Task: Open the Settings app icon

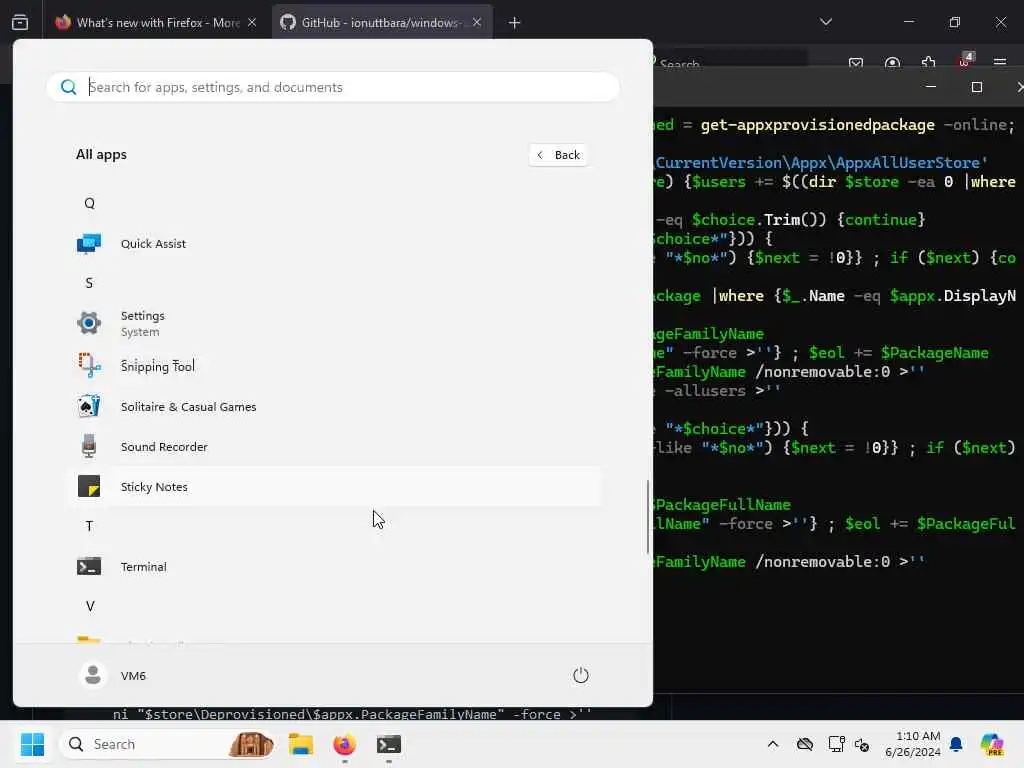Action: tap(89, 323)
